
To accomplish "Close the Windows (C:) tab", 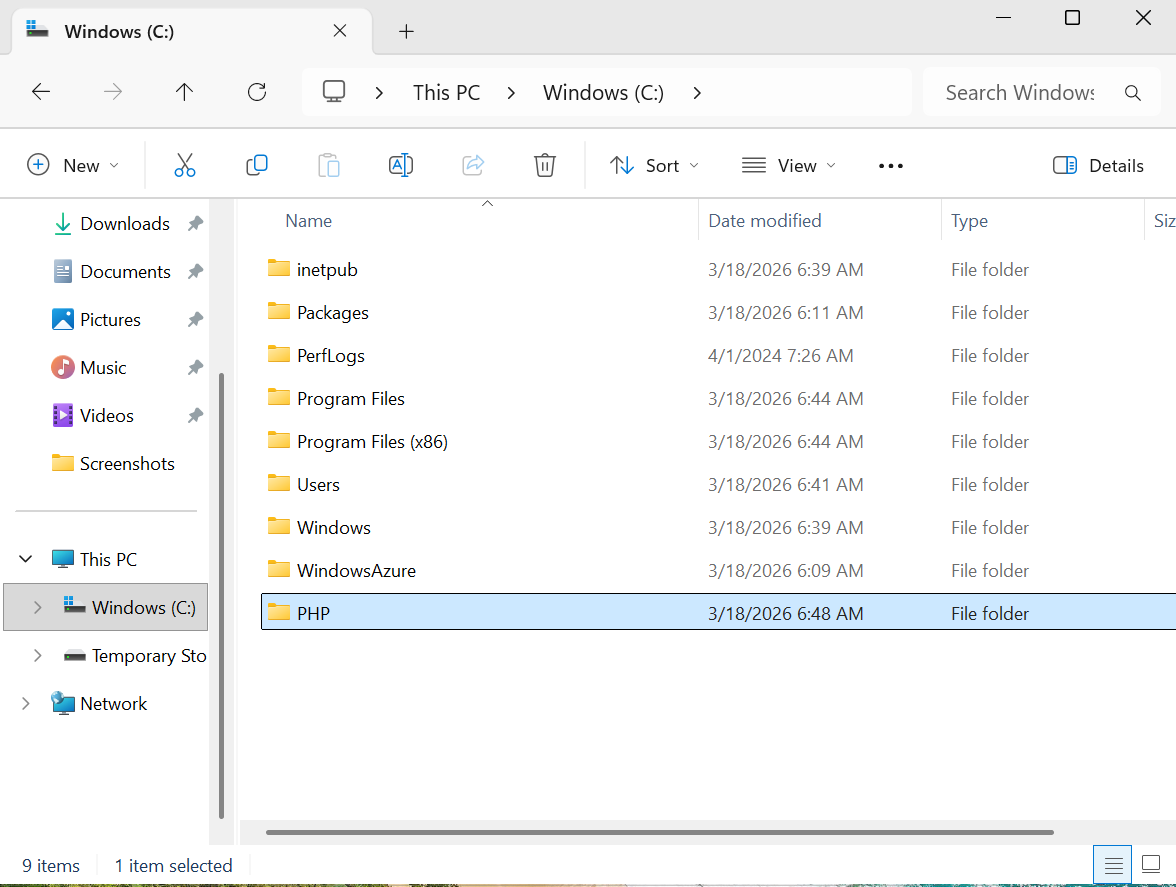I will click(340, 31).
